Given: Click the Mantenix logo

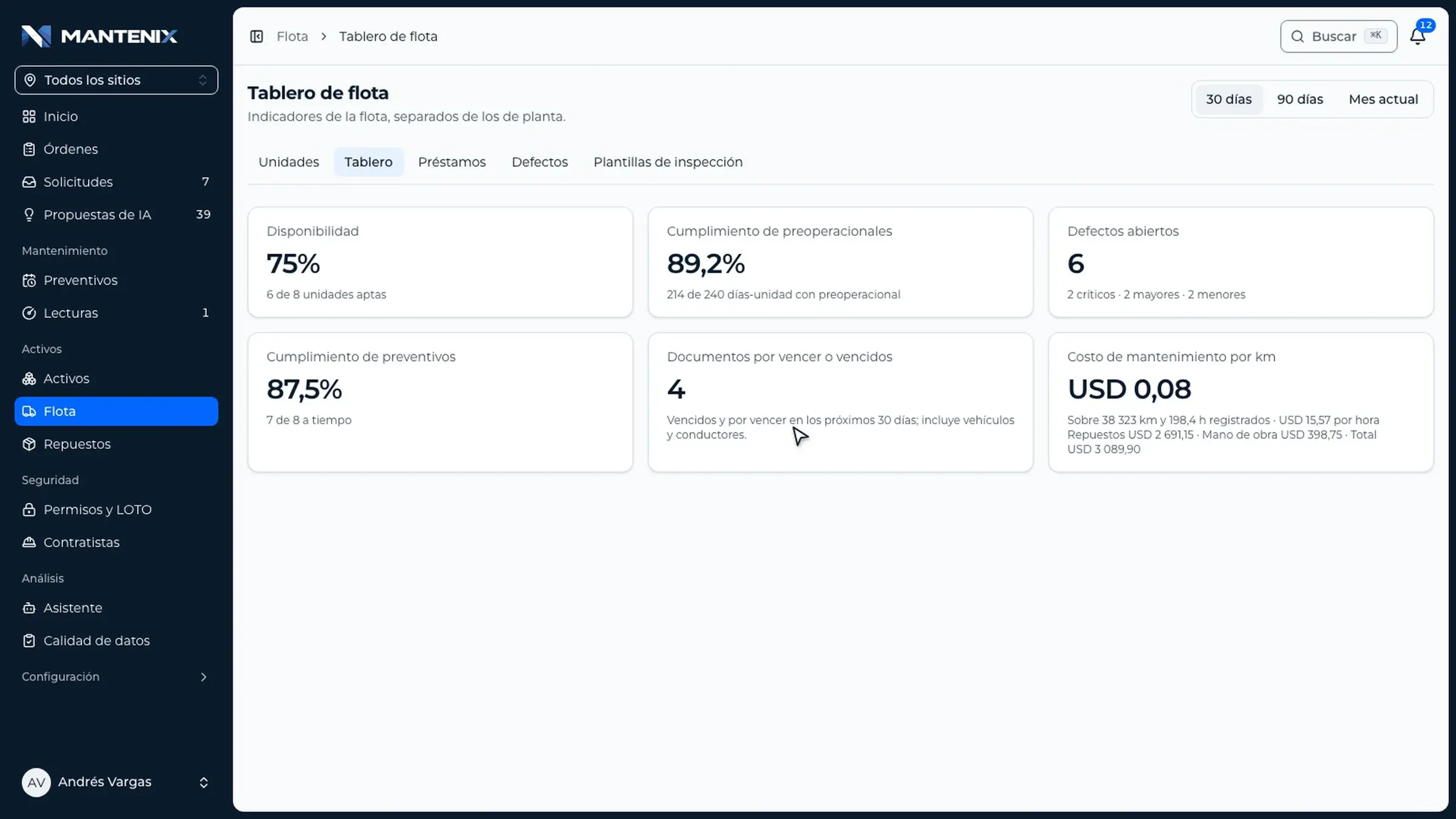Looking at the screenshot, I should (x=99, y=36).
